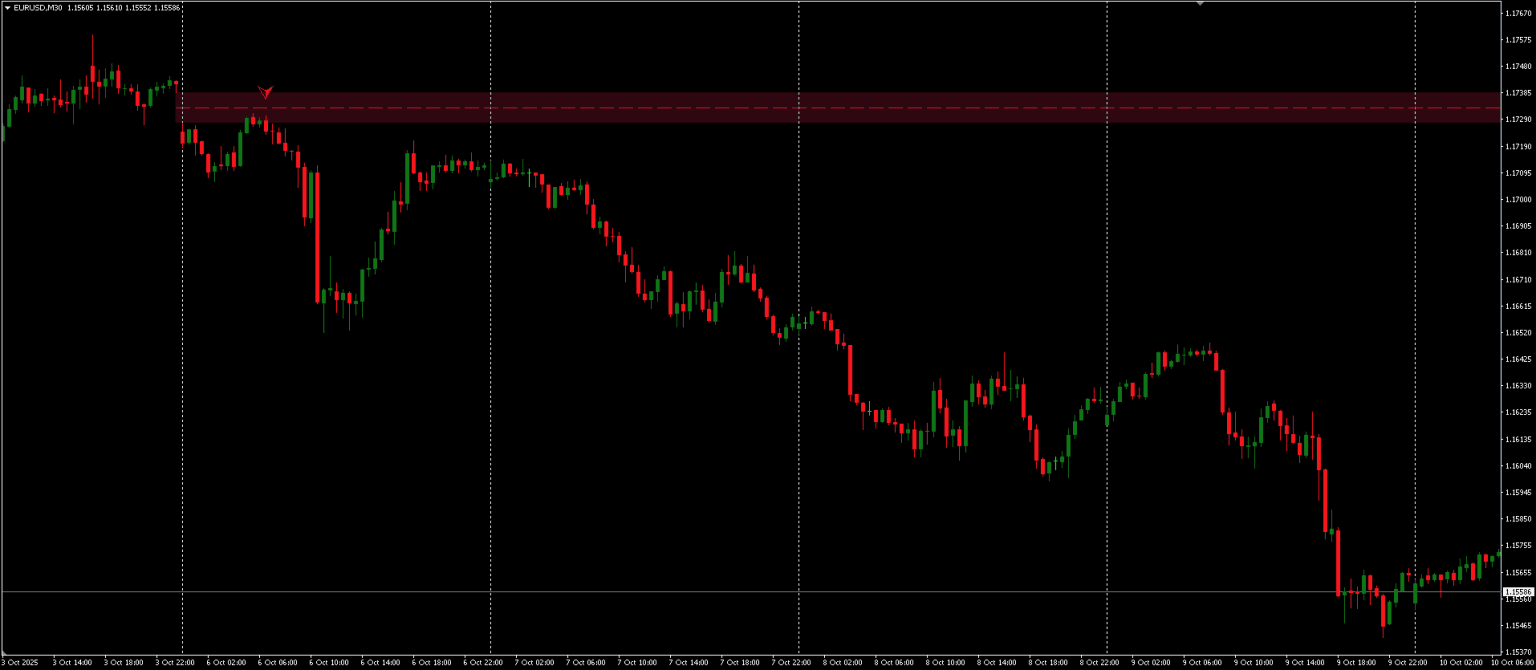Click the 6 Oct 10:00 time label
Screen dimensions: 1536x670
[x=329, y=662]
